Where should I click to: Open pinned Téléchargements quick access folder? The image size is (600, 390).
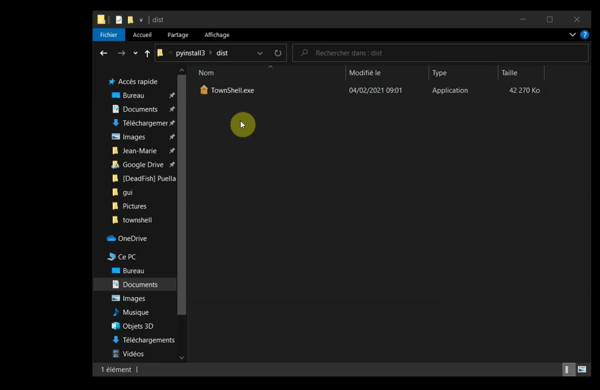point(145,123)
